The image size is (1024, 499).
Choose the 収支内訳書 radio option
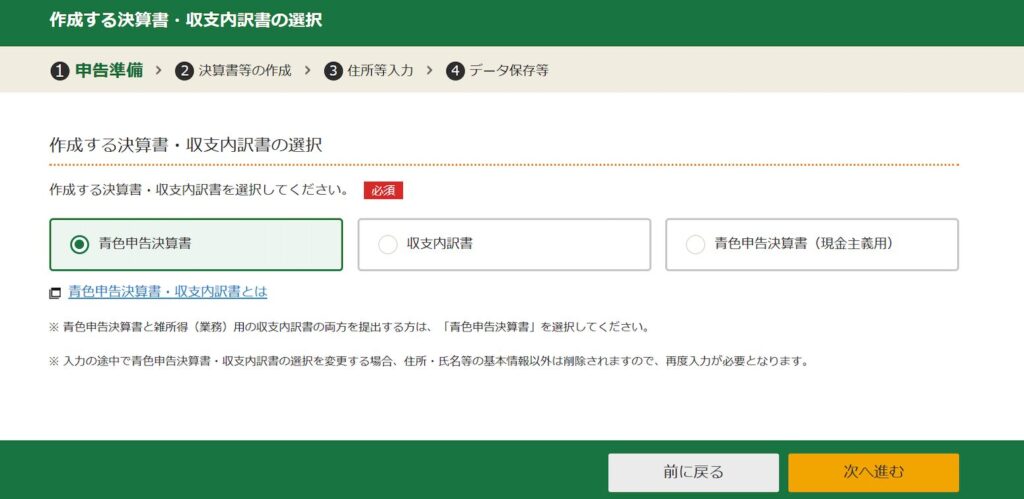pyautogui.click(x=388, y=245)
